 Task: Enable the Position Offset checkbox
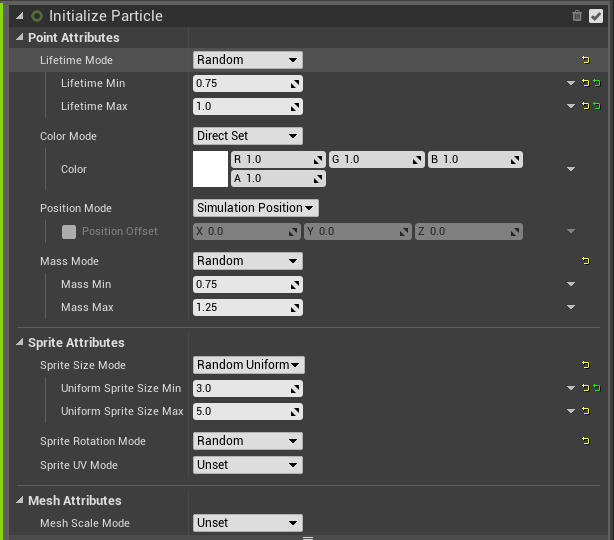69,232
